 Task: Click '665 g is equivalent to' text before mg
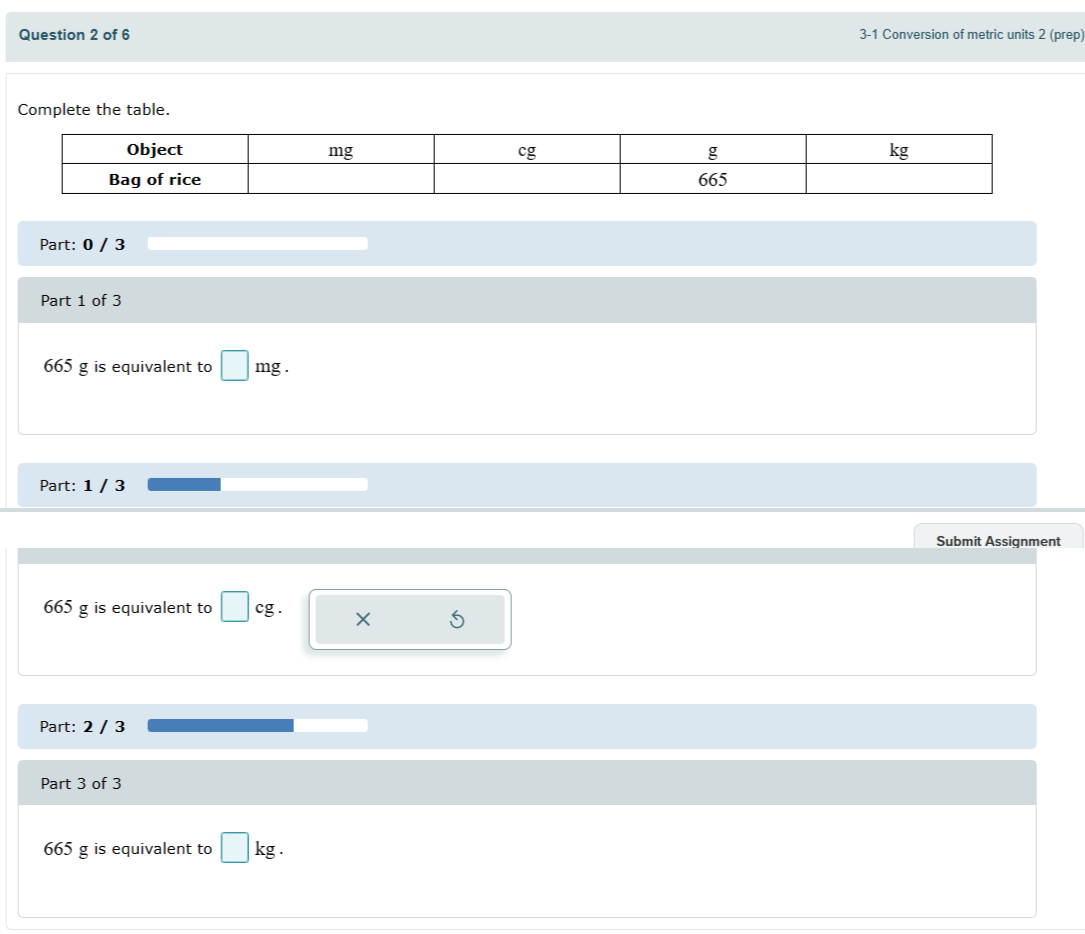[127, 366]
